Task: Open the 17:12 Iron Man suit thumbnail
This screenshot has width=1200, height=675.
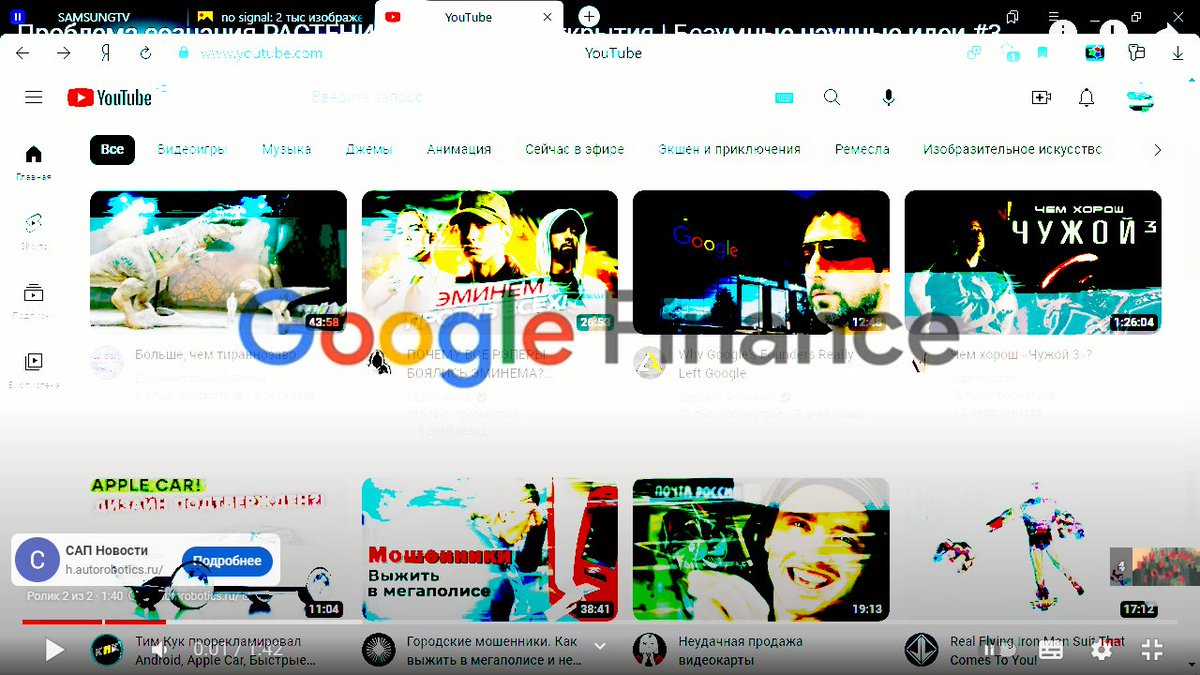Action: [1033, 549]
